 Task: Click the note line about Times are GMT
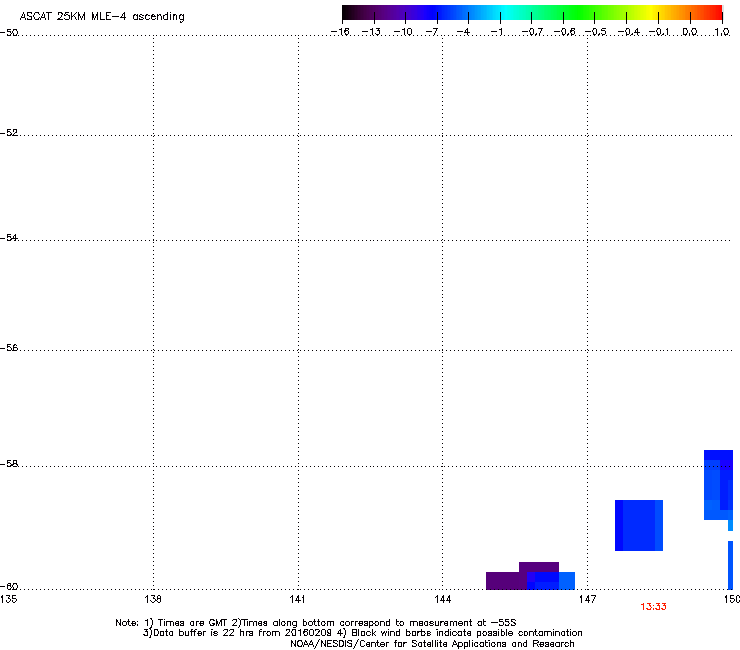pos(316,623)
